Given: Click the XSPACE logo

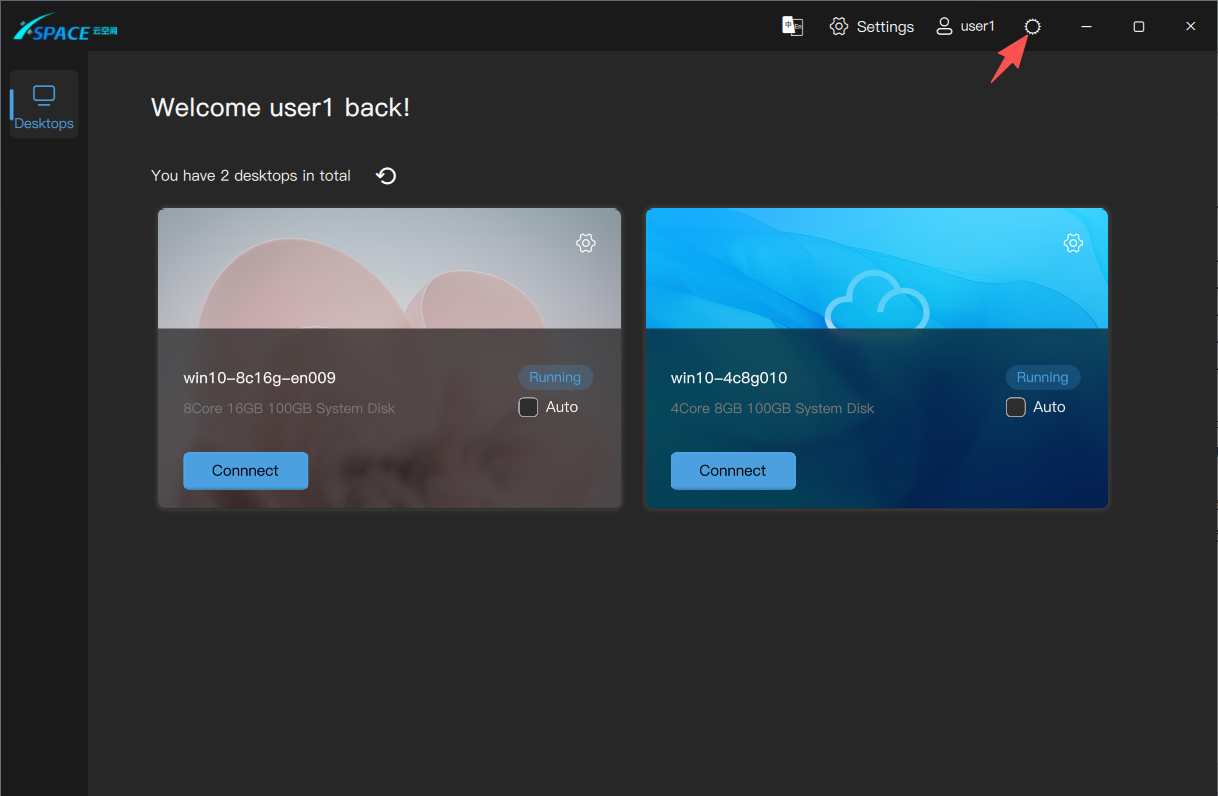Looking at the screenshot, I should pyautogui.click(x=65, y=27).
